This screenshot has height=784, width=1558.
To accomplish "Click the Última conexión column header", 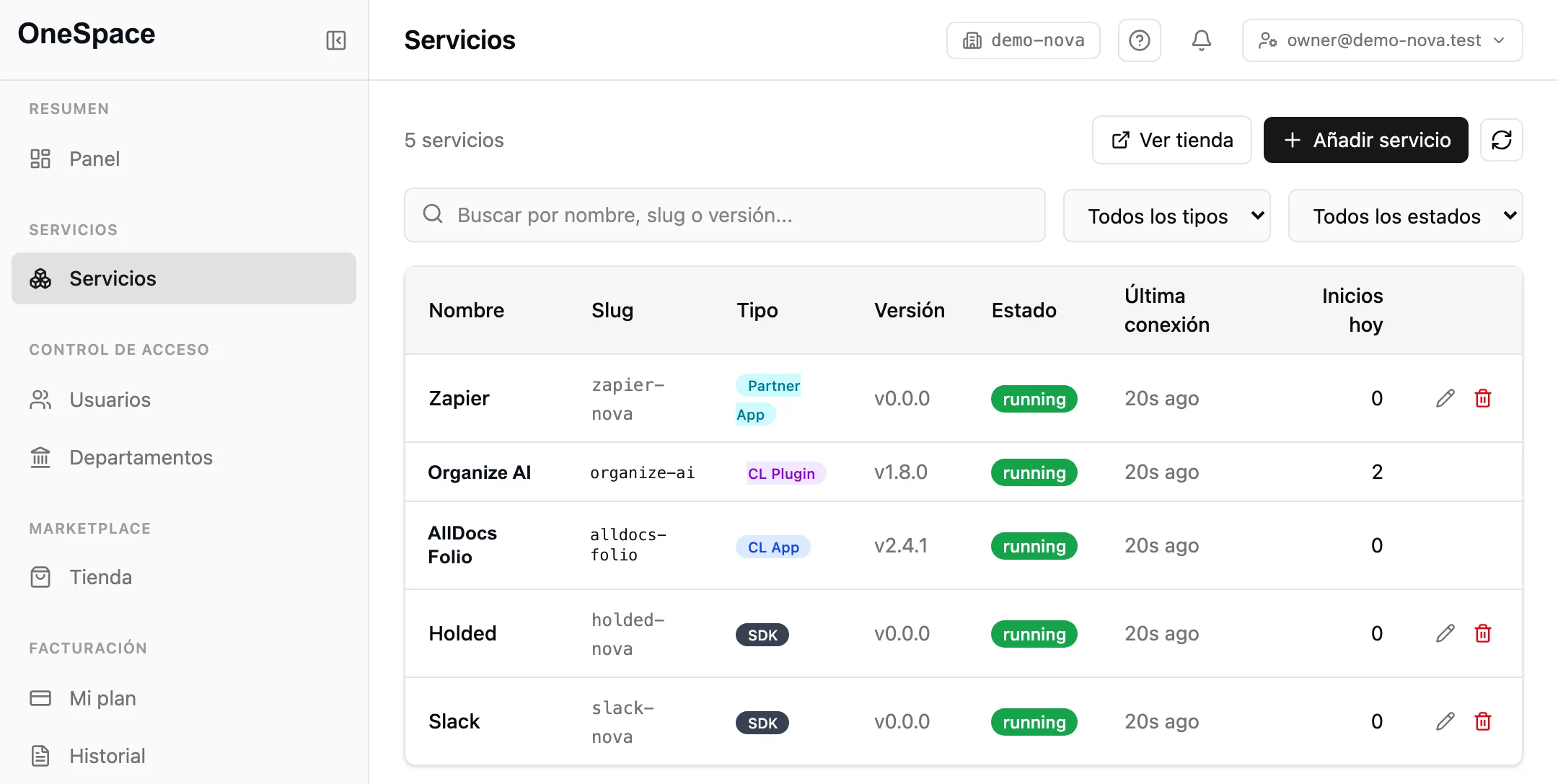I will coord(1167,310).
